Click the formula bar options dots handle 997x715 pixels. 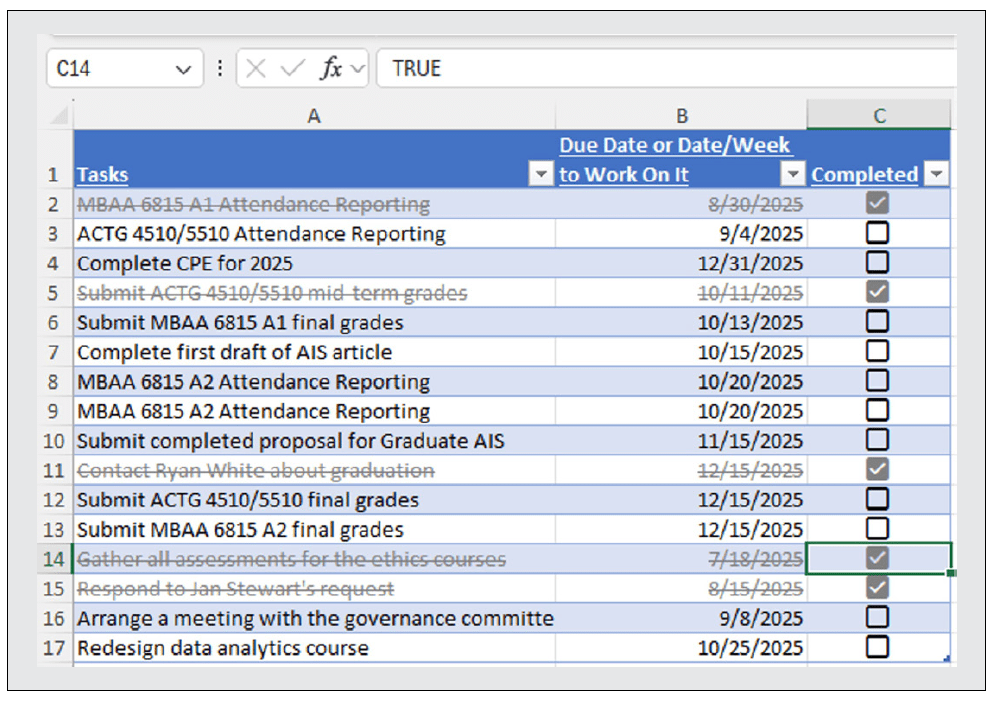220,69
